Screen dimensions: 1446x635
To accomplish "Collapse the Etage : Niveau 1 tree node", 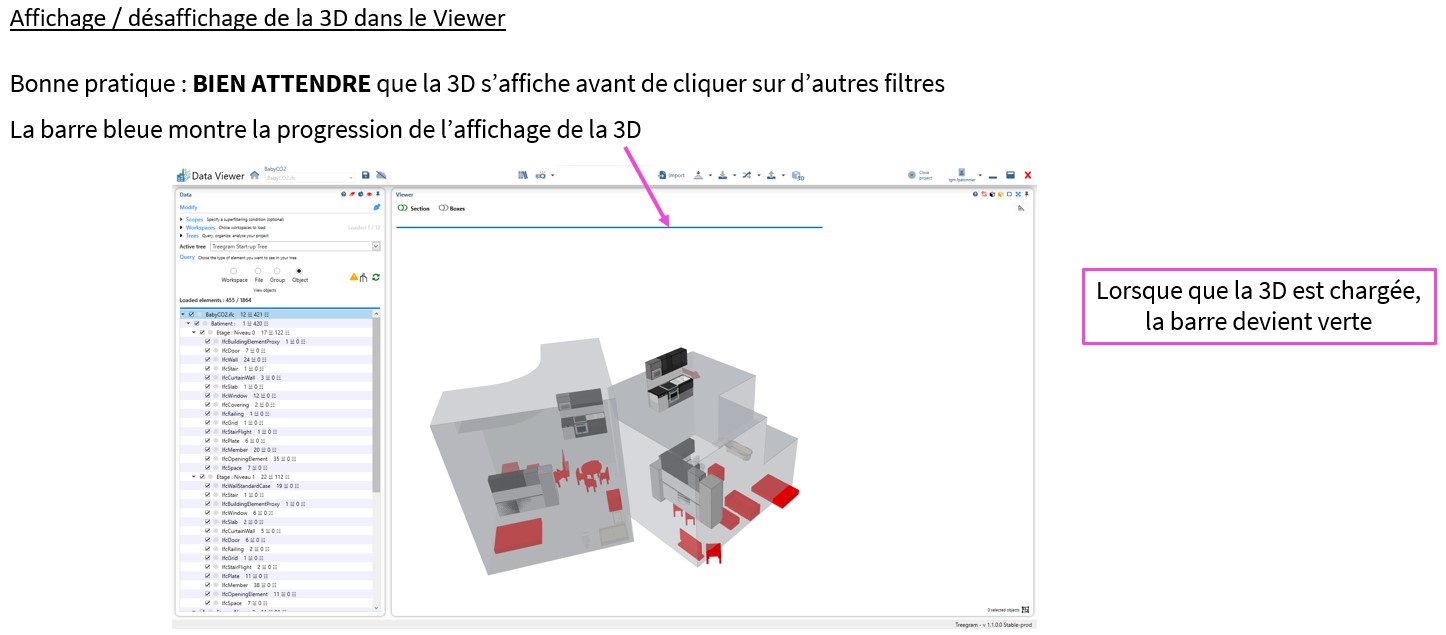I will [194, 477].
